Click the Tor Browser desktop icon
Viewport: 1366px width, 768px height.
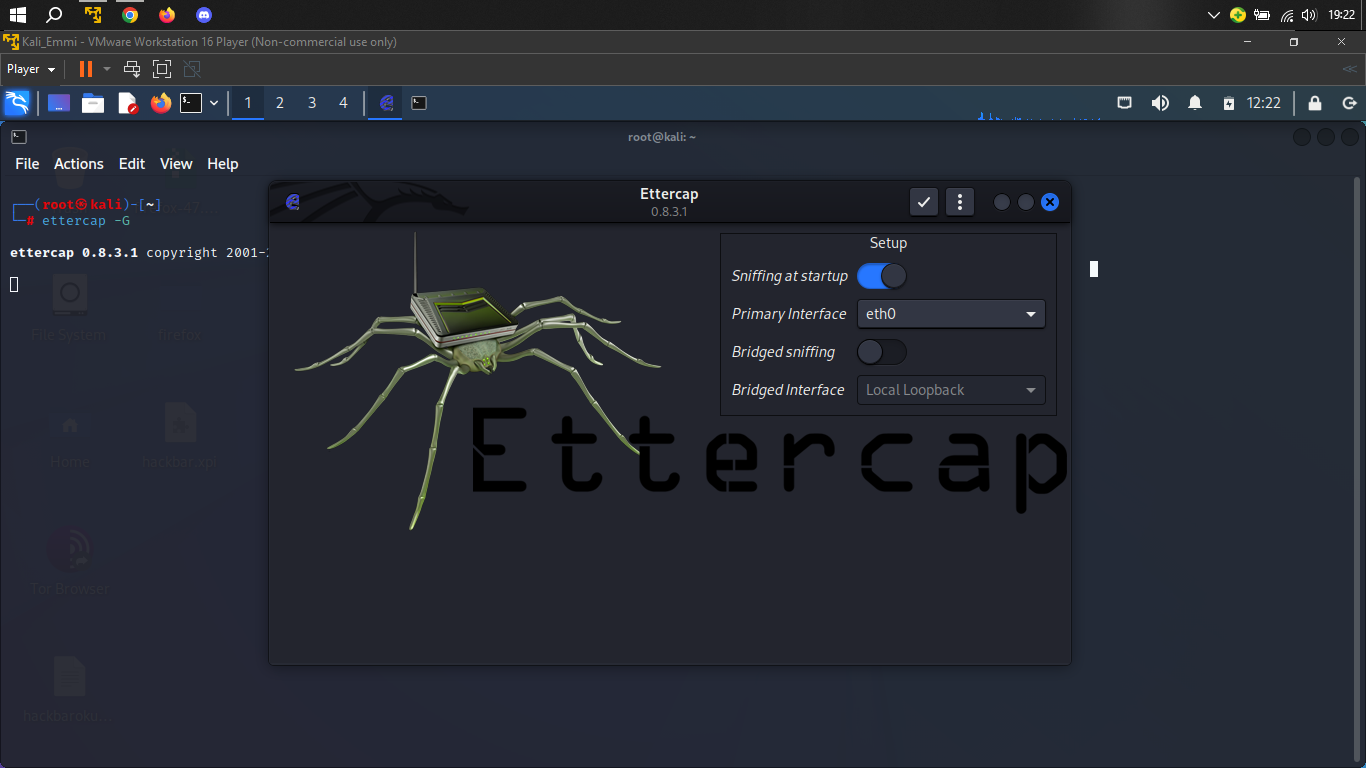[69, 561]
